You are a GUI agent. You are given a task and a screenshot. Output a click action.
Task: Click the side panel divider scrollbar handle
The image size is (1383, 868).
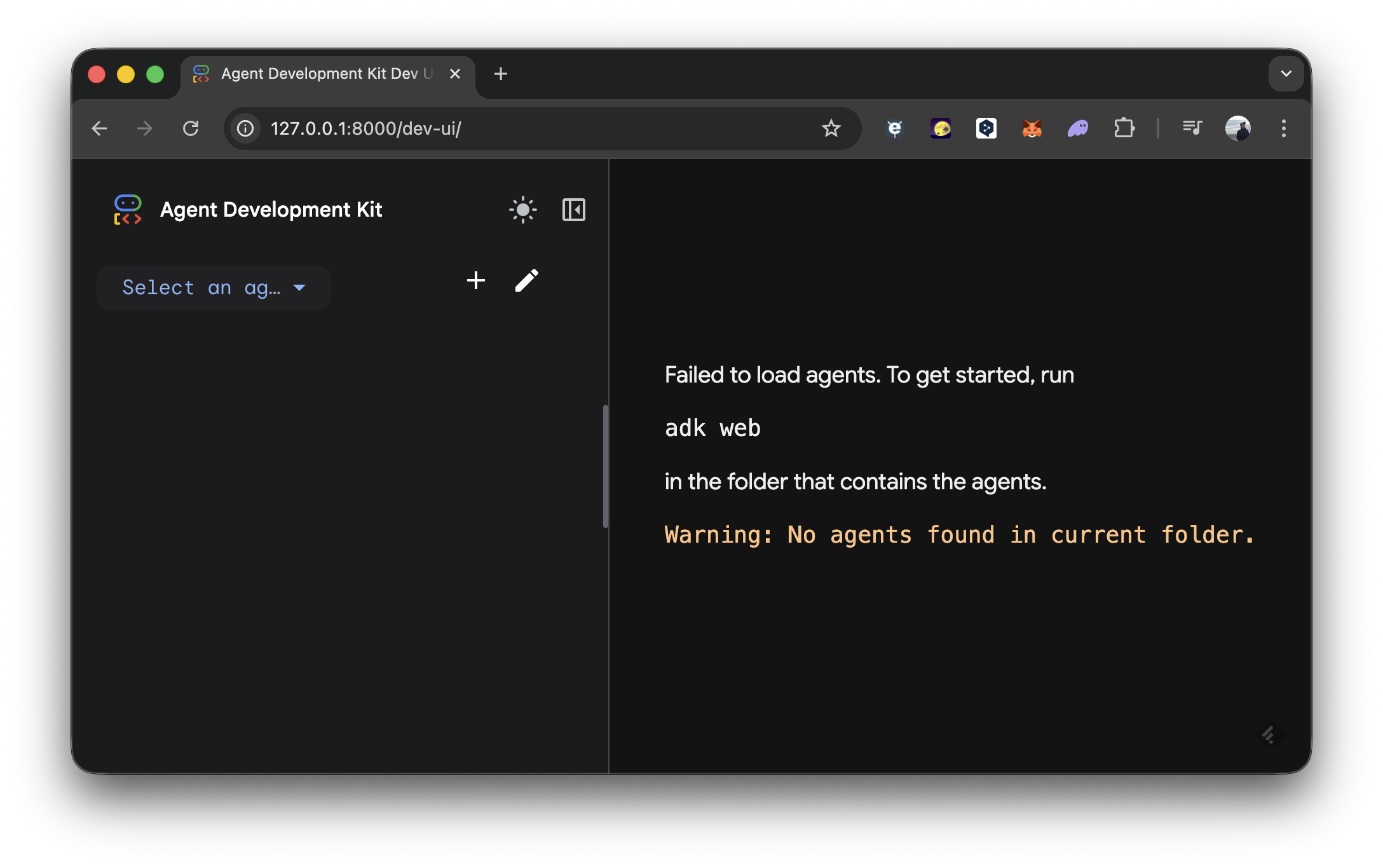(606, 466)
